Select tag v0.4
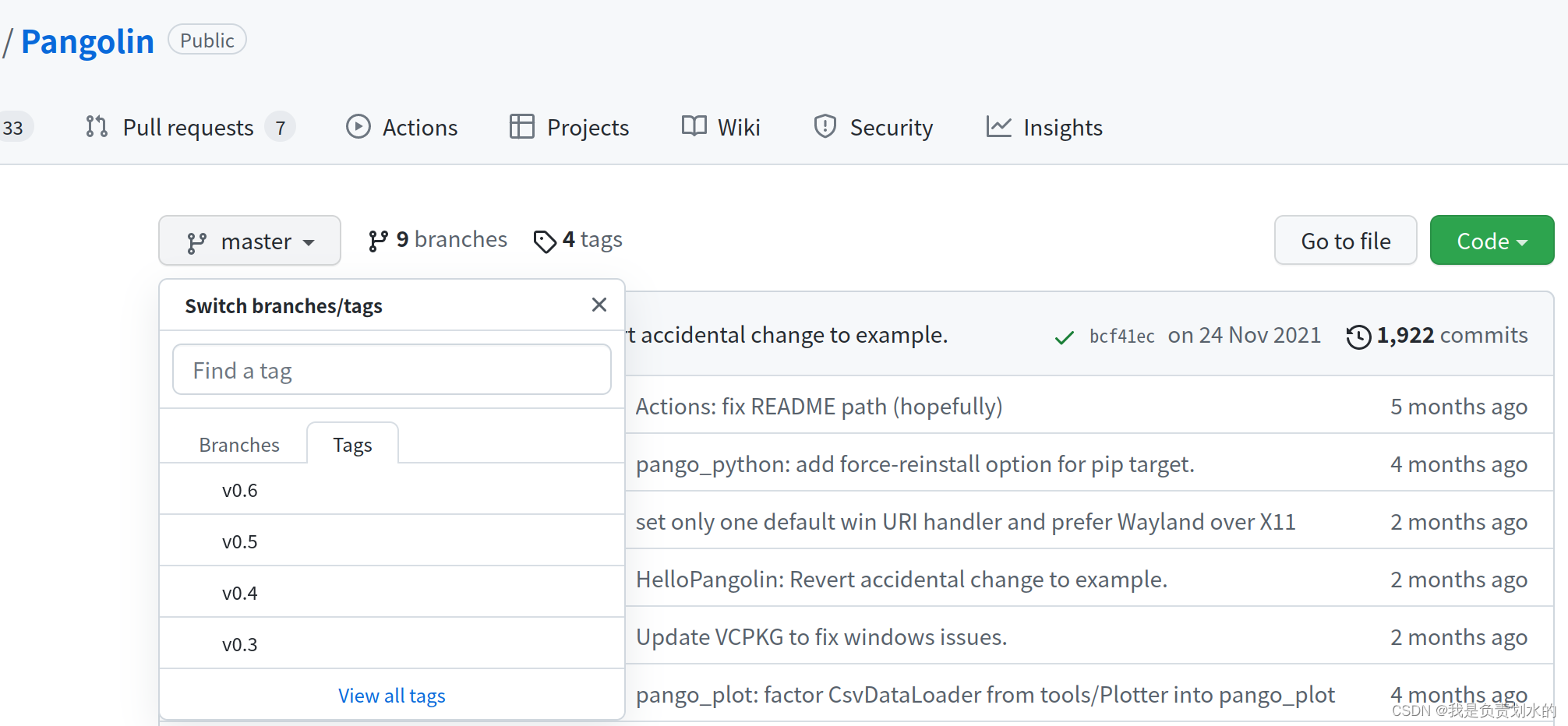The image size is (1568, 726). (391, 593)
